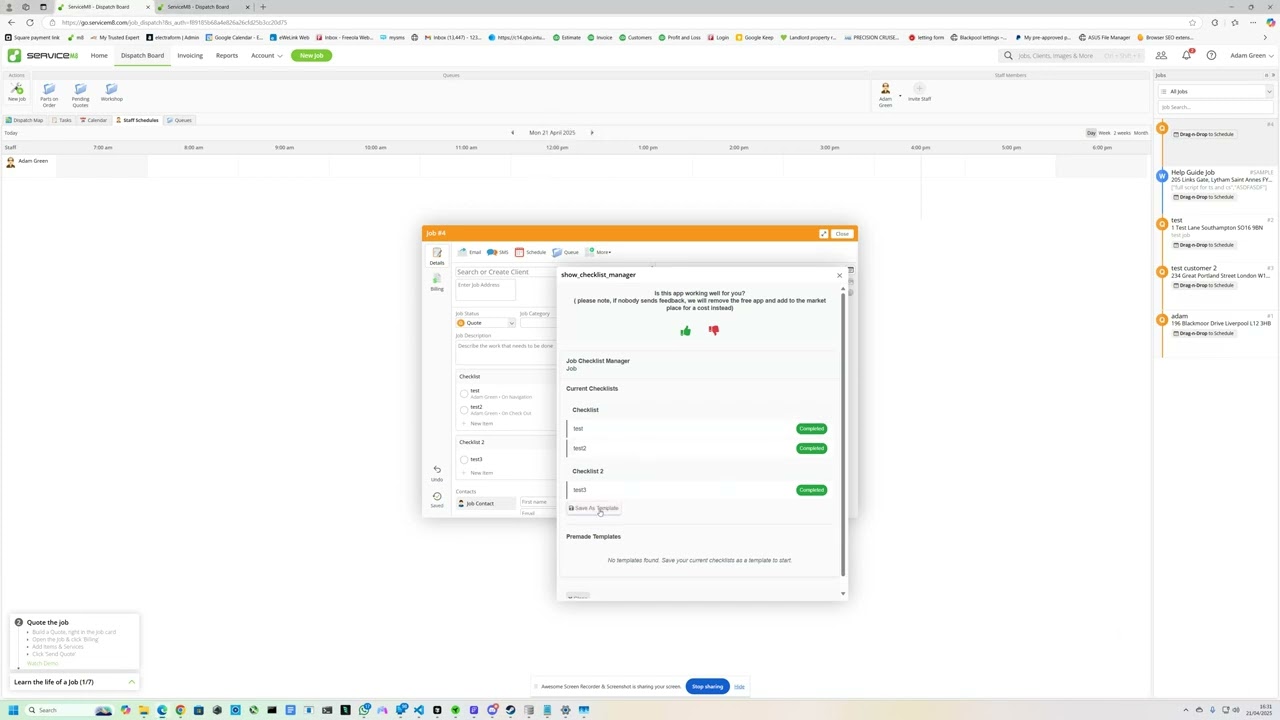This screenshot has width=1280, height=720.
Task: Go to previous day arrow
Action: (x=512, y=133)
